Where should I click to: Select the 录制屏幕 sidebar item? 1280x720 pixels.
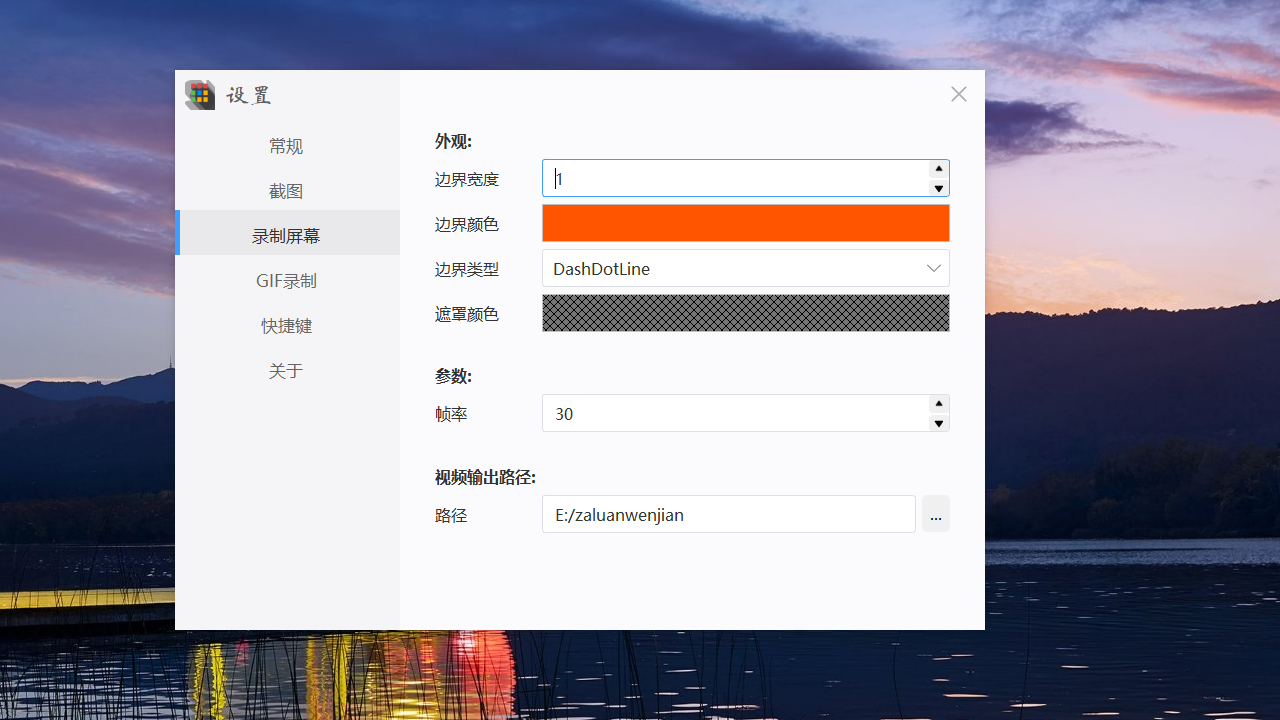[x=286, y=234]
